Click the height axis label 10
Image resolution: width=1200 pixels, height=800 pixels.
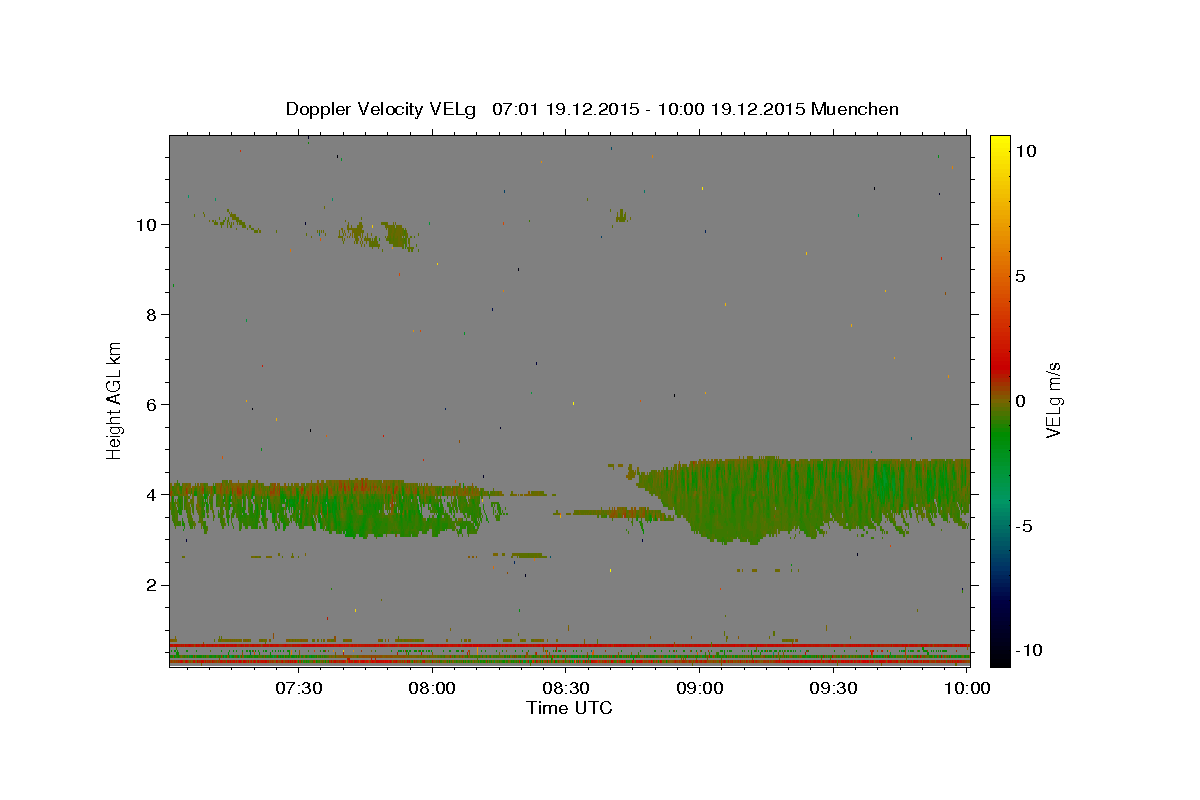145,224
